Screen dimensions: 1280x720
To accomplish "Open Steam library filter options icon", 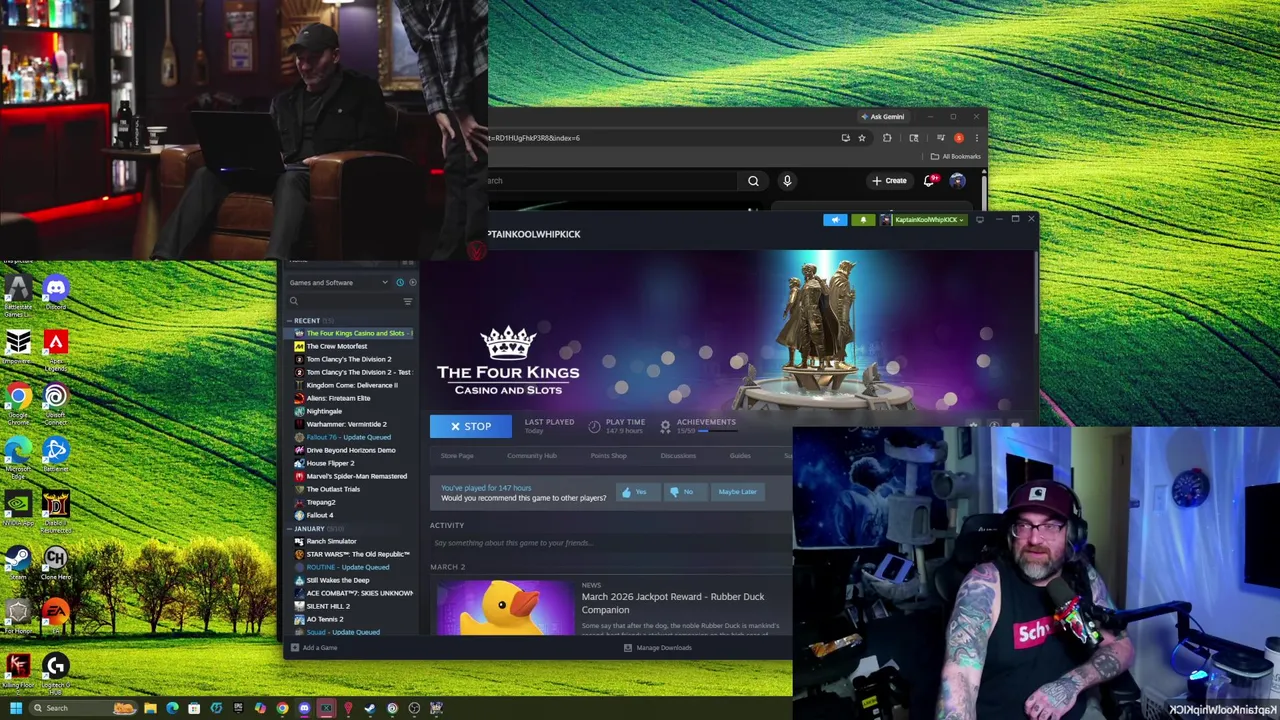I will [x=407, y=301].
